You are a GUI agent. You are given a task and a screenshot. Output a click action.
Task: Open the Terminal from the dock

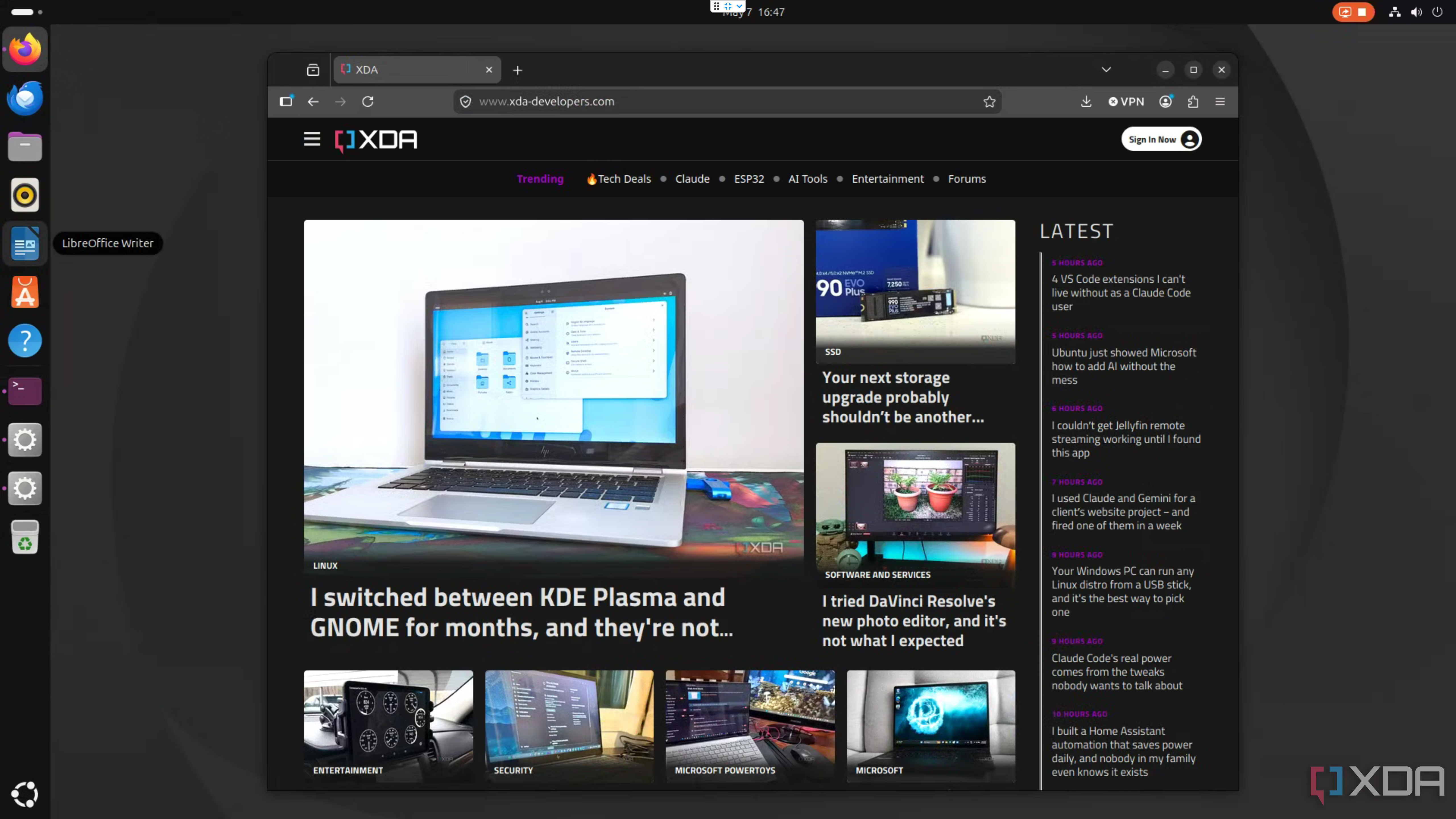(x=25, y=390)
